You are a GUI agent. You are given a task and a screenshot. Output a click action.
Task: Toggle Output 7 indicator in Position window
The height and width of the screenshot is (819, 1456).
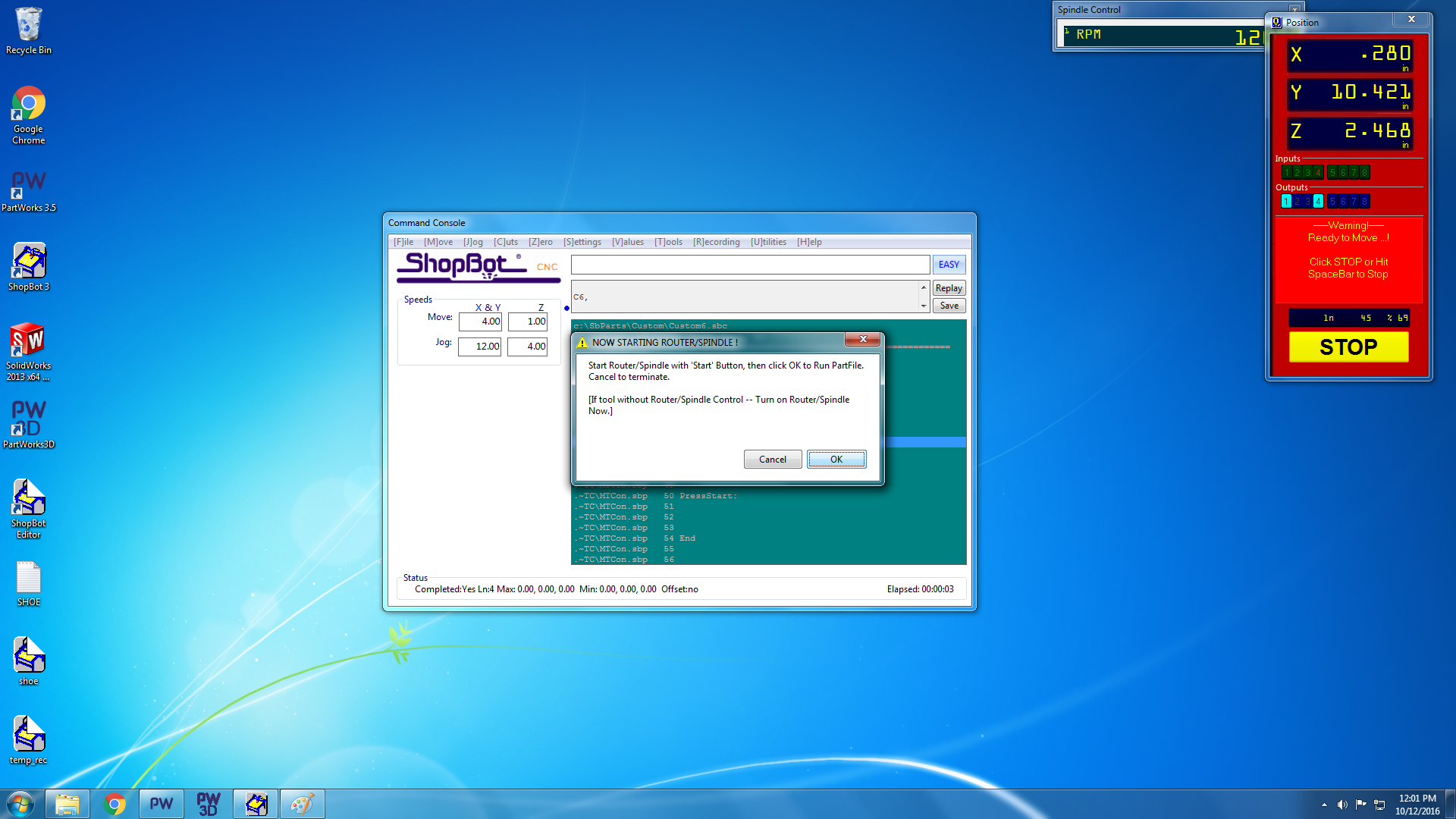coord(1354,202)
